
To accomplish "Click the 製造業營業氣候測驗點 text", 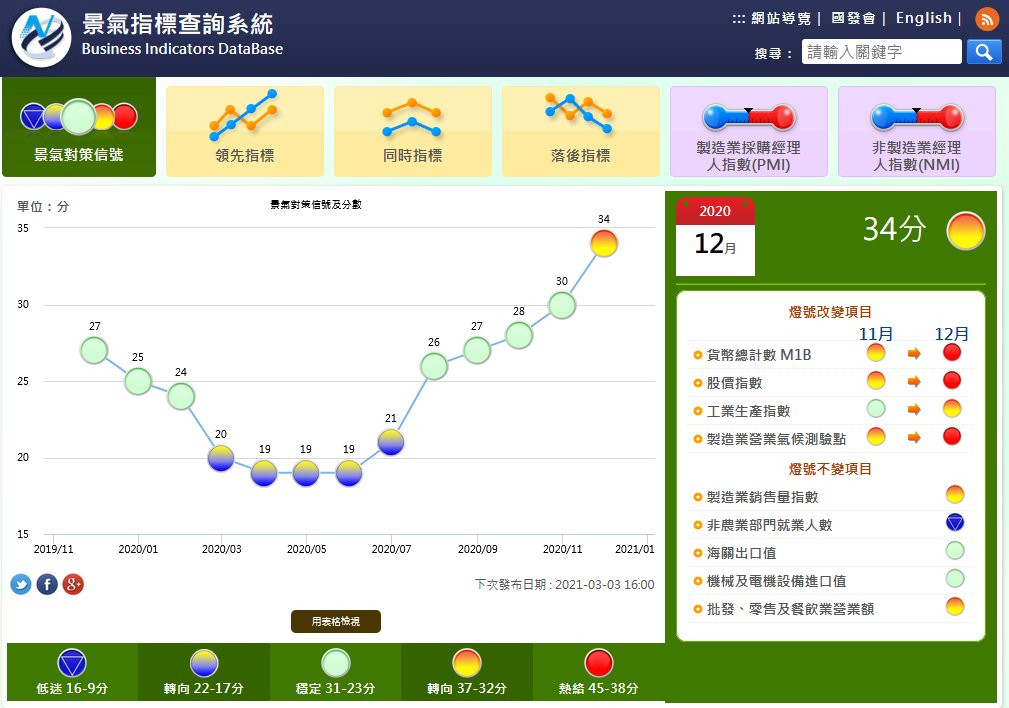I will 776,439.
